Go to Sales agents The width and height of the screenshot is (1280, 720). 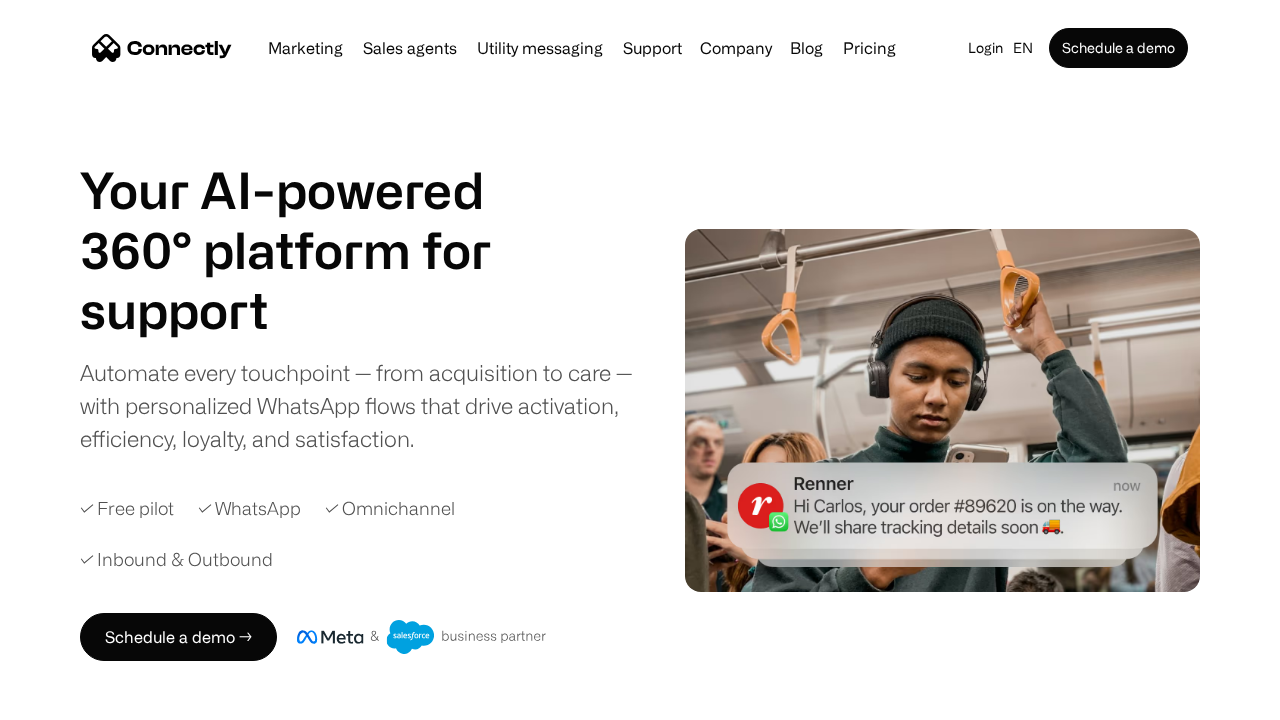pyautogui.click(x=410, y=48)
